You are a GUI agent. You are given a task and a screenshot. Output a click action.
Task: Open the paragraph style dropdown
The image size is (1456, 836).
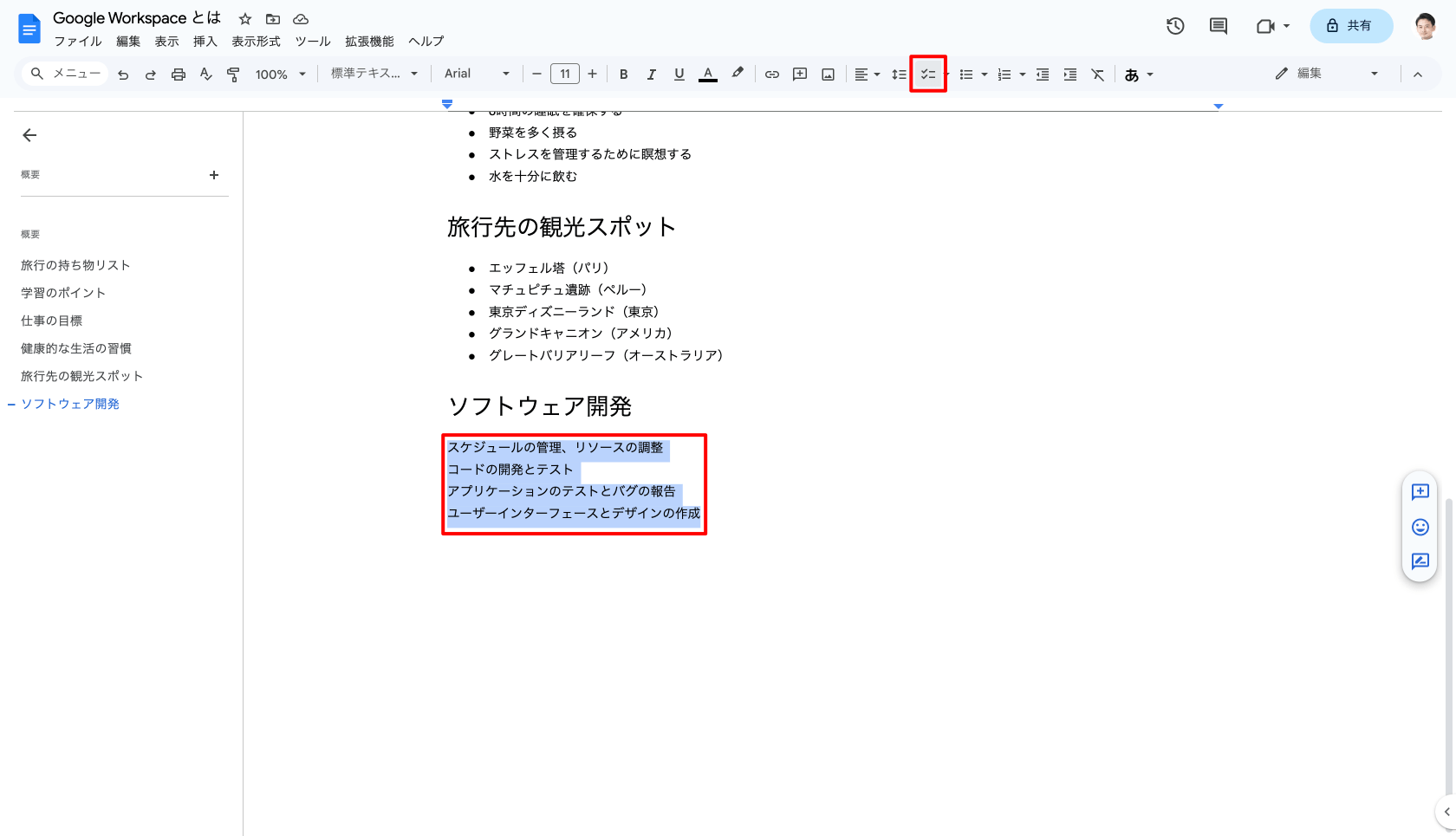374,75
